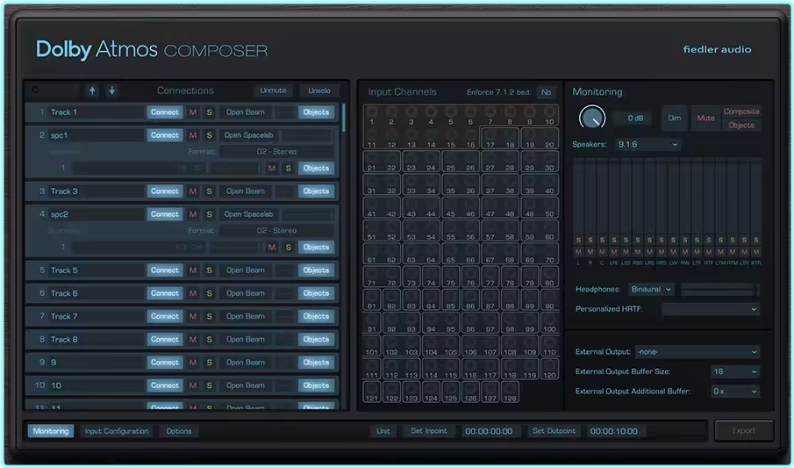
Task: Select input channel 92 cell
Action: tap(391, 323)
